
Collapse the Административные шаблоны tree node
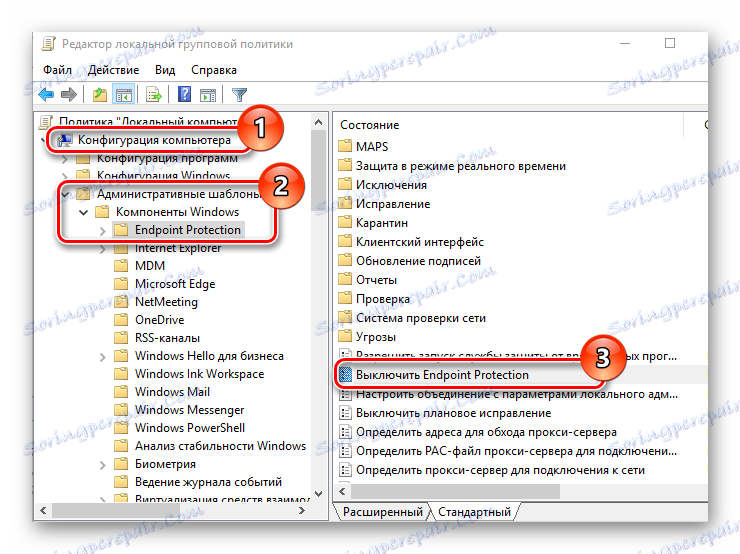point(65,194)
